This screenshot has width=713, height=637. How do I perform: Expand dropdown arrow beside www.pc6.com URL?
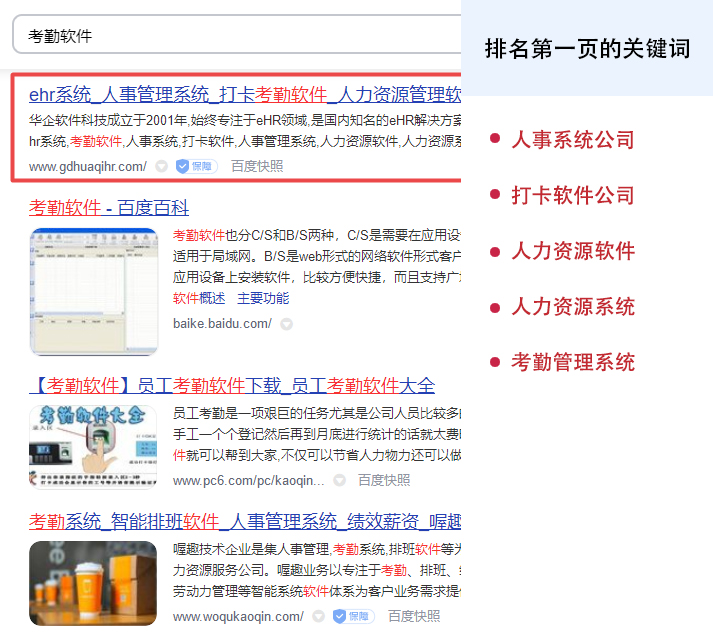(340, 481)
